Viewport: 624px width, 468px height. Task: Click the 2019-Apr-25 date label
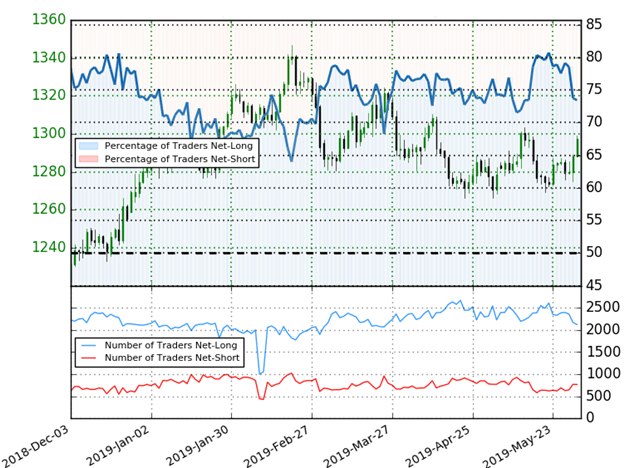coord(438,446)
